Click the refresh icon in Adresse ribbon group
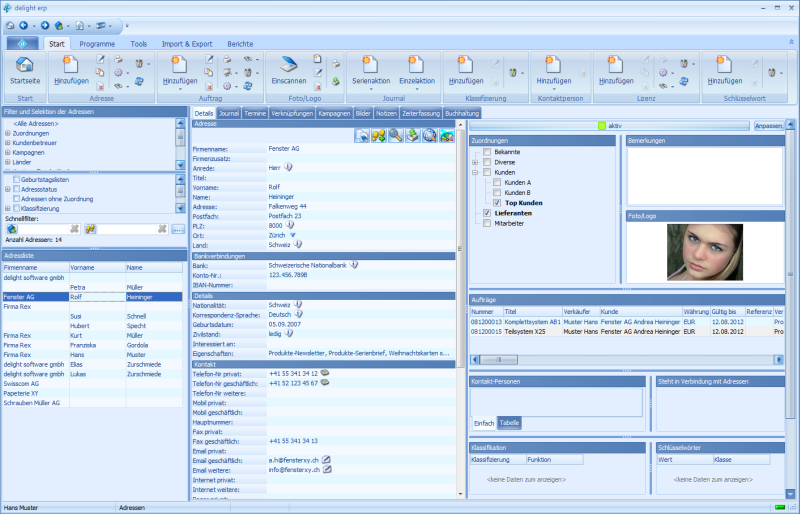This screenshot has height=514, width=800. pyautogui.click(x=139, y=81)
